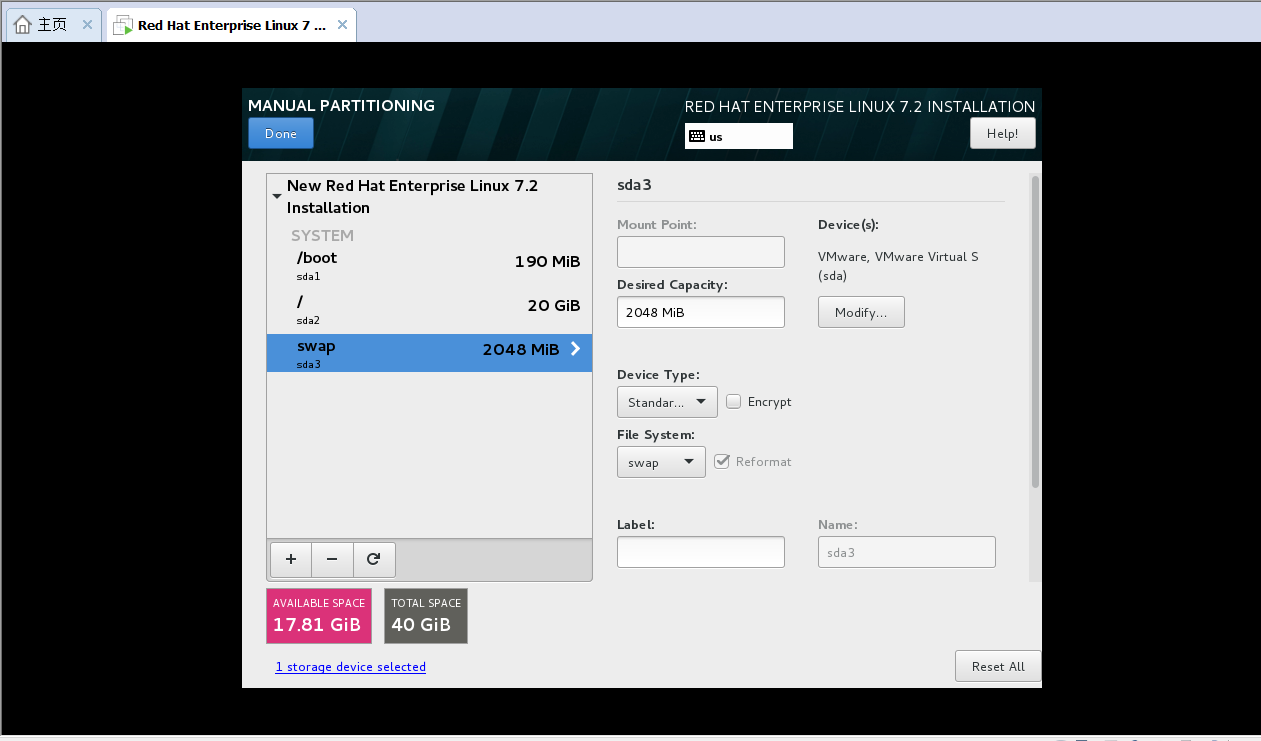Screen dimensions: 1261x741
Task: Select the / sda2 partition row
Action: coord(429,309)
